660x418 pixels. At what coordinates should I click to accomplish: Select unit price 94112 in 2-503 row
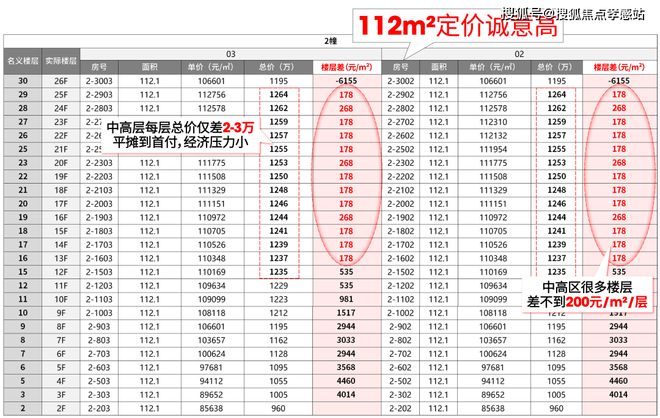pyautogui.click(x=212, y=381)
